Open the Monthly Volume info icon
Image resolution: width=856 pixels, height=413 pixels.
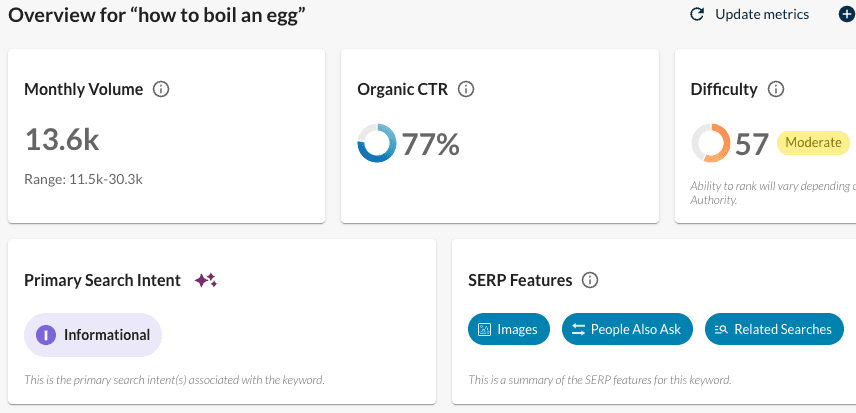[x=161, y=89]
